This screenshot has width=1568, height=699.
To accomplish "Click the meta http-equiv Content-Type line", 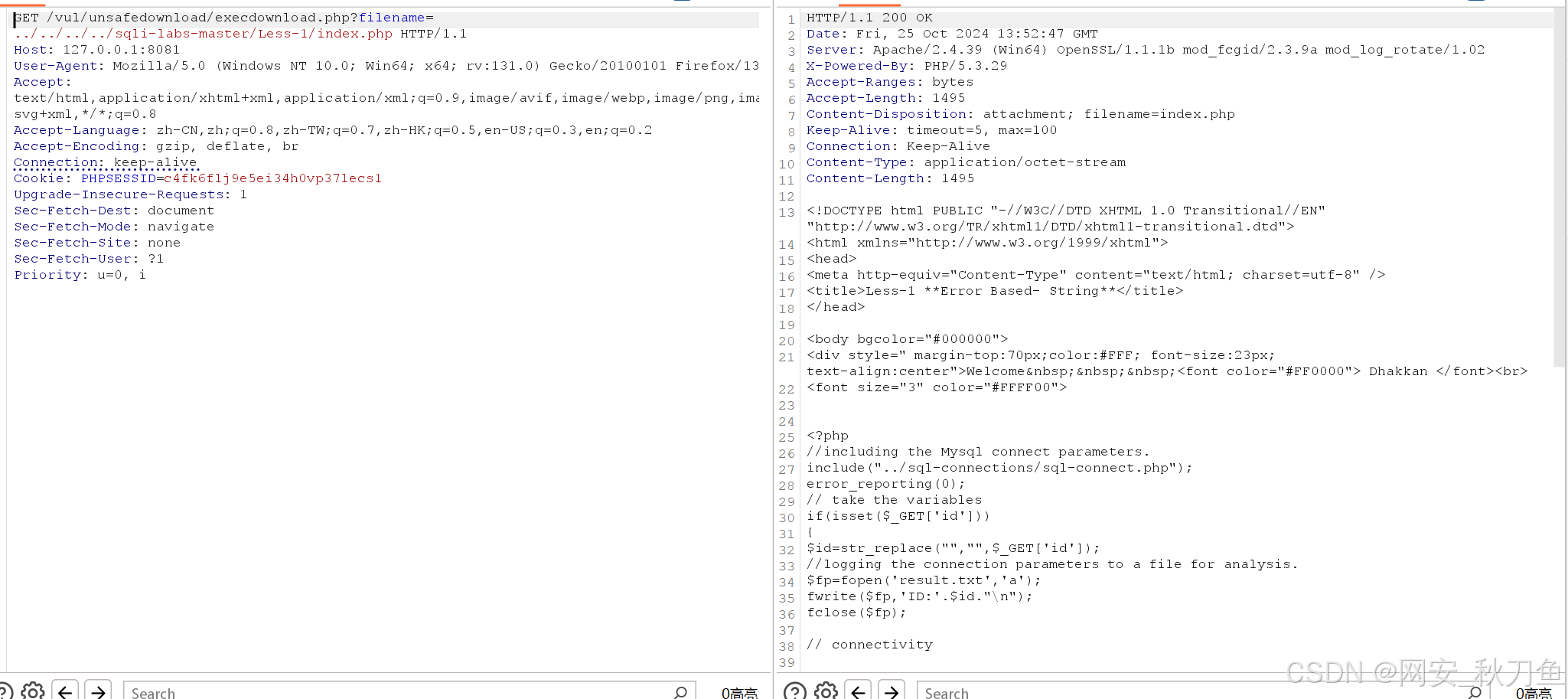I will click(1096, 275).
